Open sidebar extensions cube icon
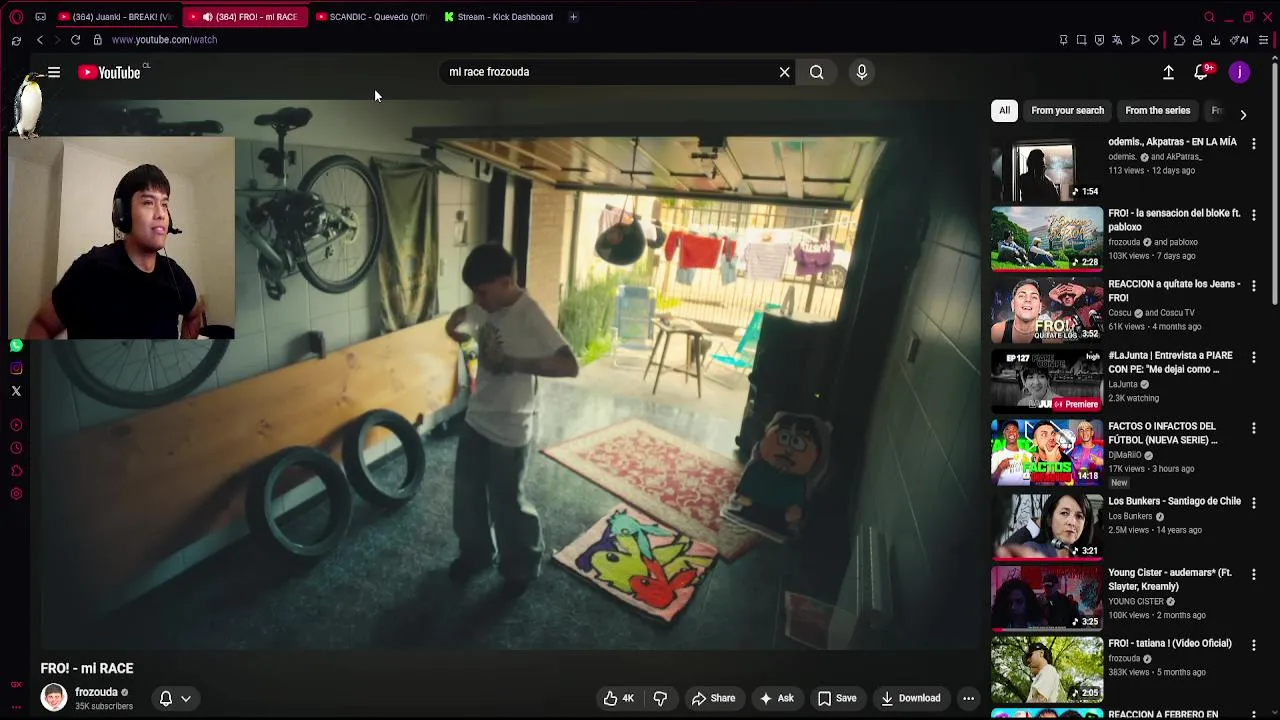 tap(16, 471)
